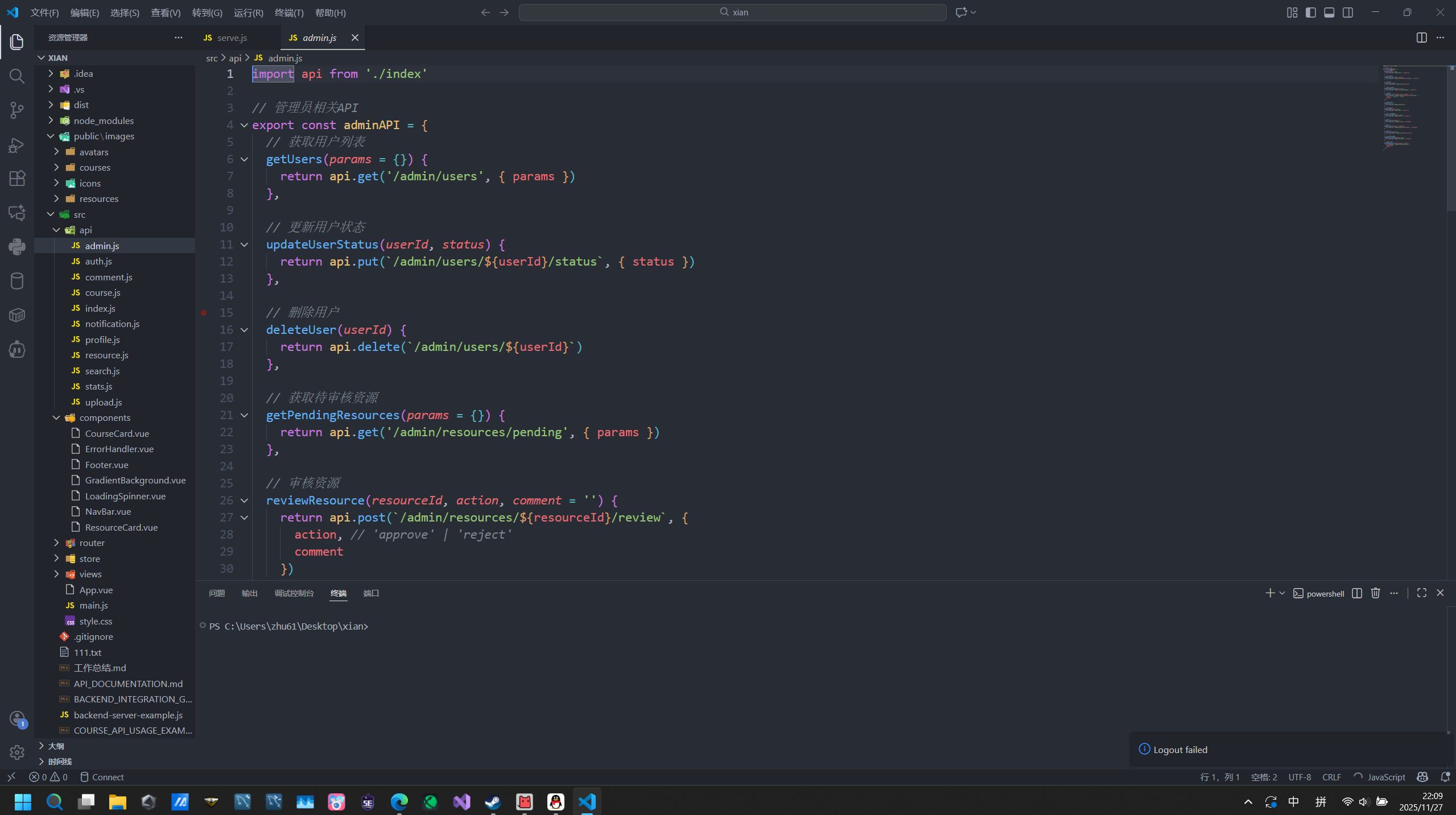
Task: Open the Python activity bar icon
Action: (x=17, y=246)
